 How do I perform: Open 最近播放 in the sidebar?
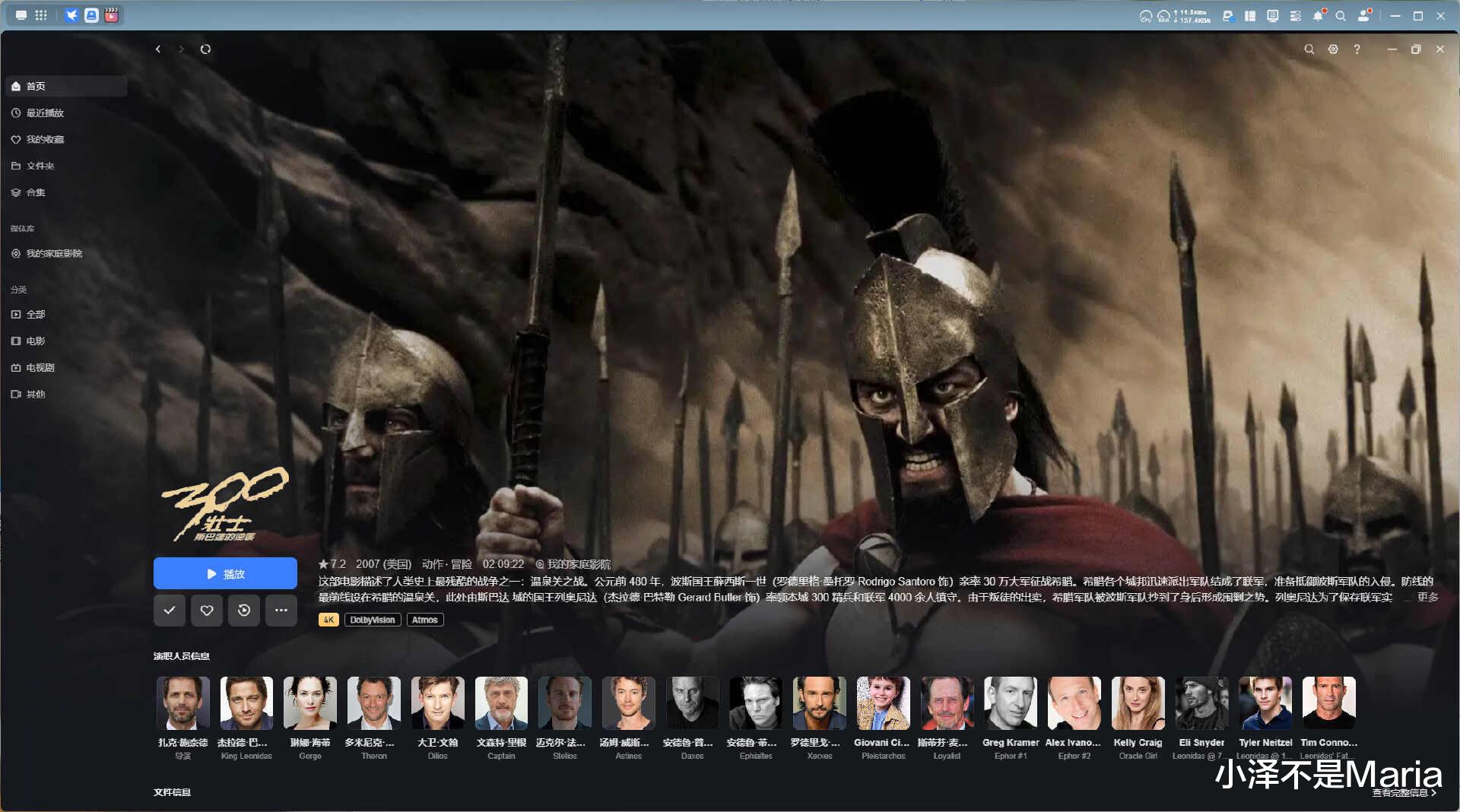[x=66, y=113]
